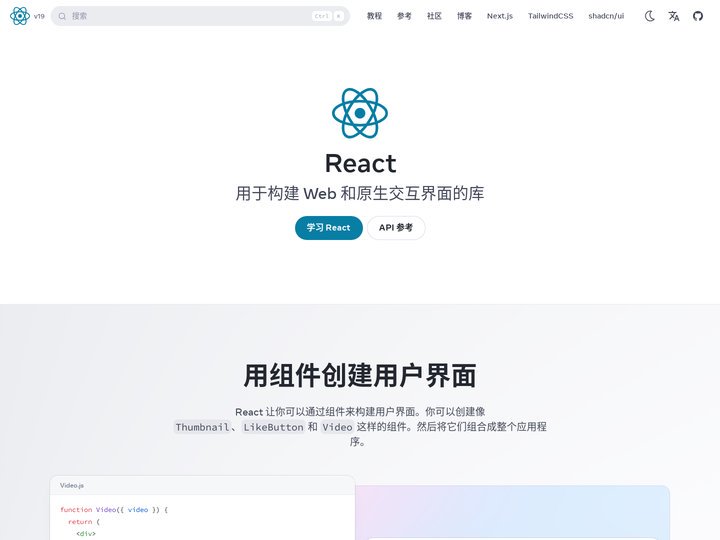This screenshot has width=720, height=540.
Task: Focus the 搜索 search field
Action: click(x=200, y=16)
